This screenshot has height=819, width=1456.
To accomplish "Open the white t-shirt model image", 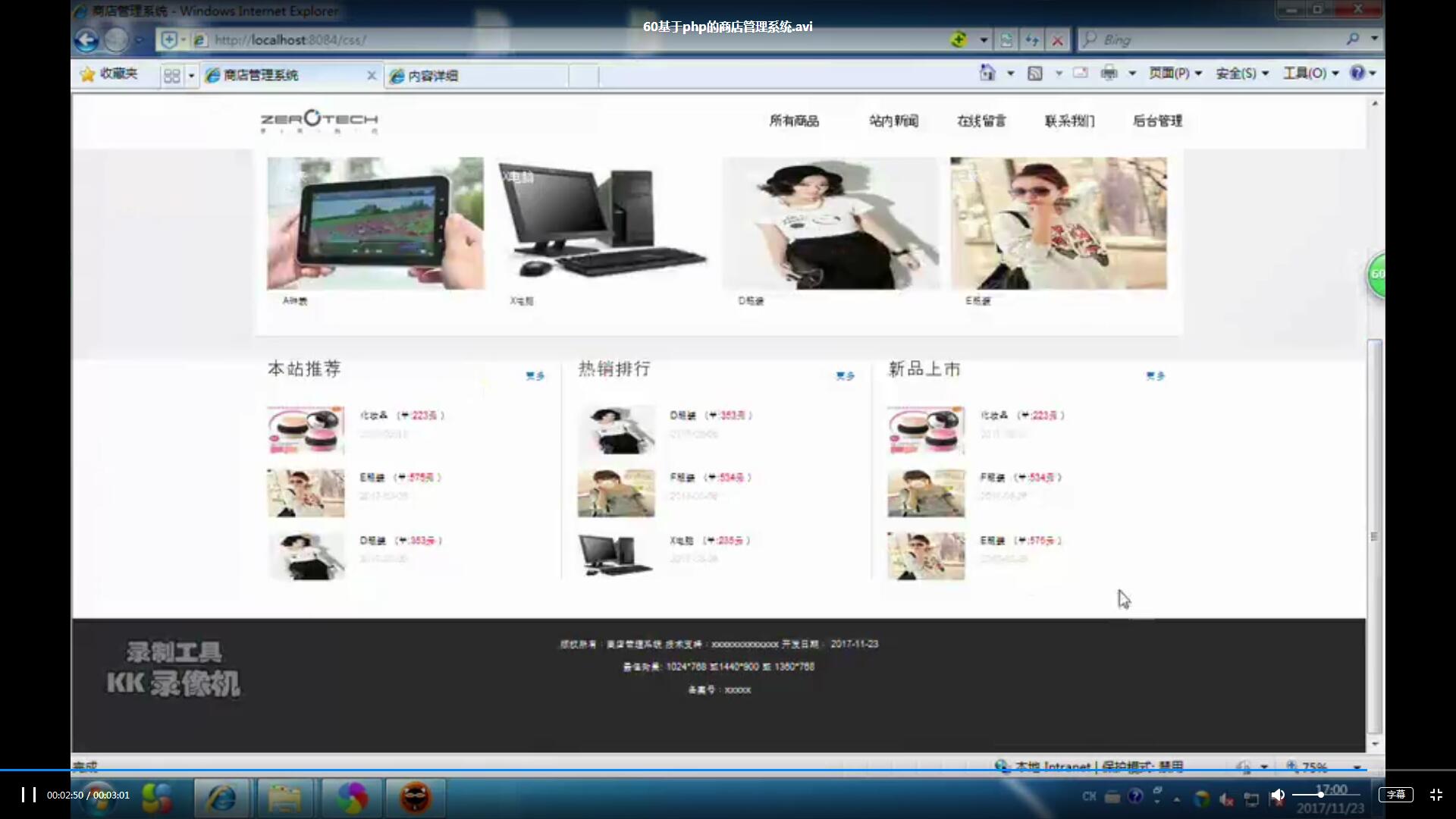I will click(x=830, y=223).
